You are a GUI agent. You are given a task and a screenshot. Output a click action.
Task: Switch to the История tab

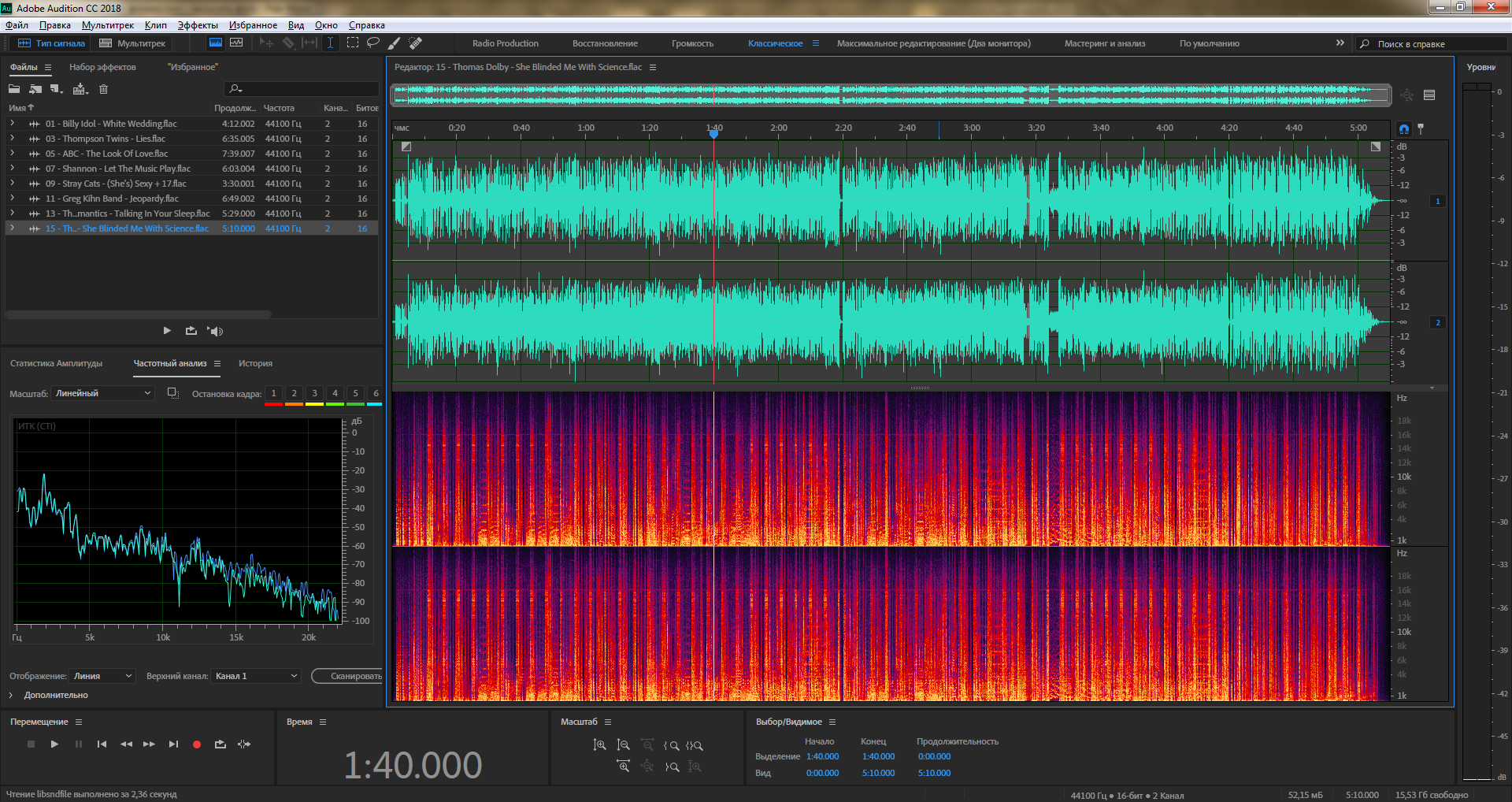click(x=255, y=363)
